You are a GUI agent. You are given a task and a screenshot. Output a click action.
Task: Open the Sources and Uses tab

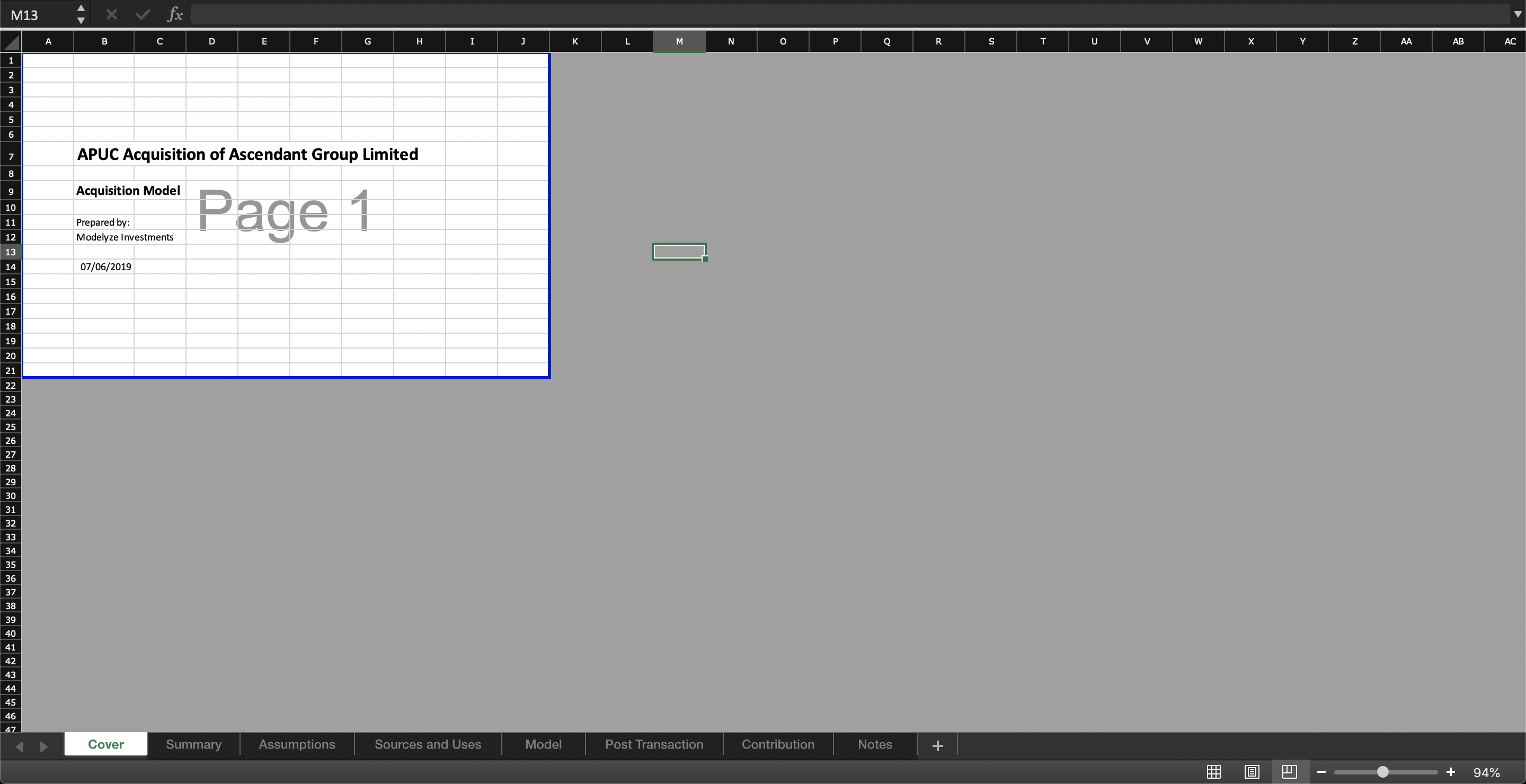pyautogui.click(x=428, y=744)
